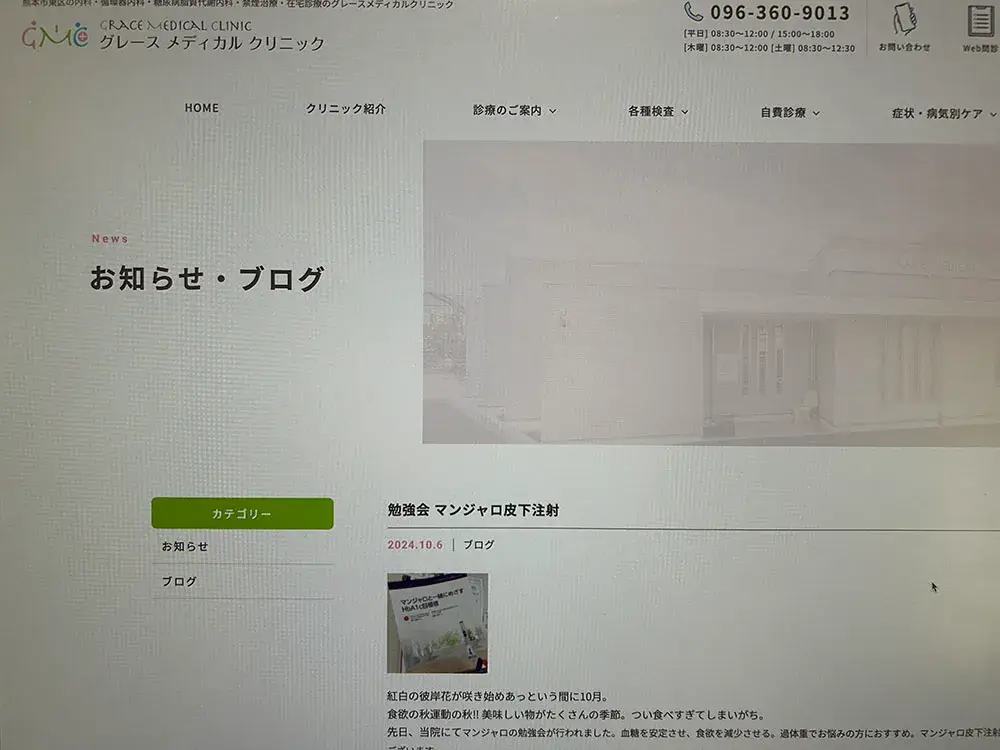Click the 2024.10.6 post date
Viewport: 1000px width, 750px height.
(415, 545)
